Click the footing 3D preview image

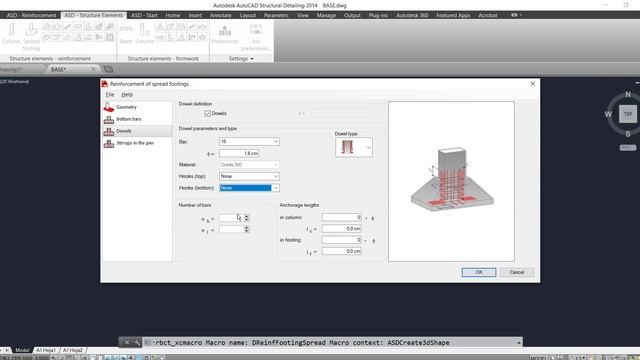pyautogui.click(x=451, y=182)
